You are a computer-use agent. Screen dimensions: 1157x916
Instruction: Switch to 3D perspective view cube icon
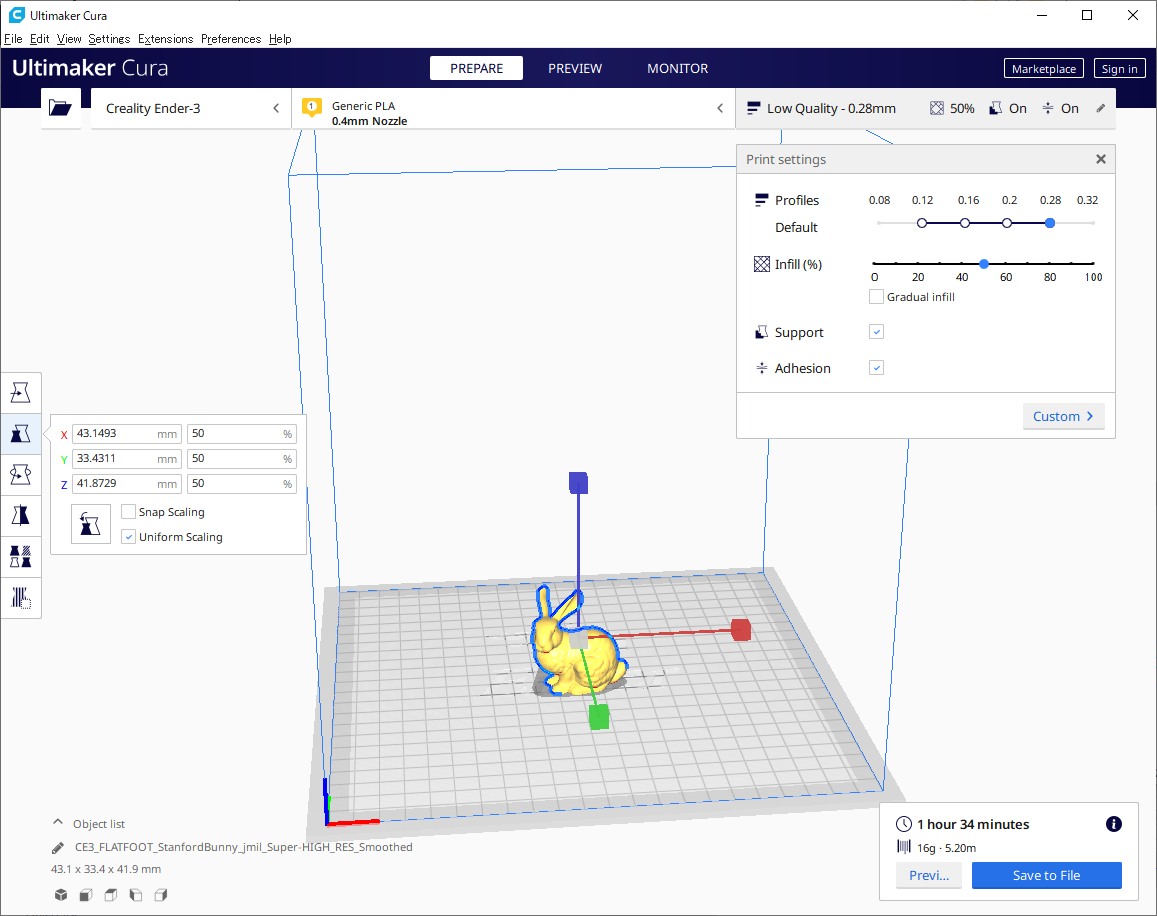[x=61, y=895]
